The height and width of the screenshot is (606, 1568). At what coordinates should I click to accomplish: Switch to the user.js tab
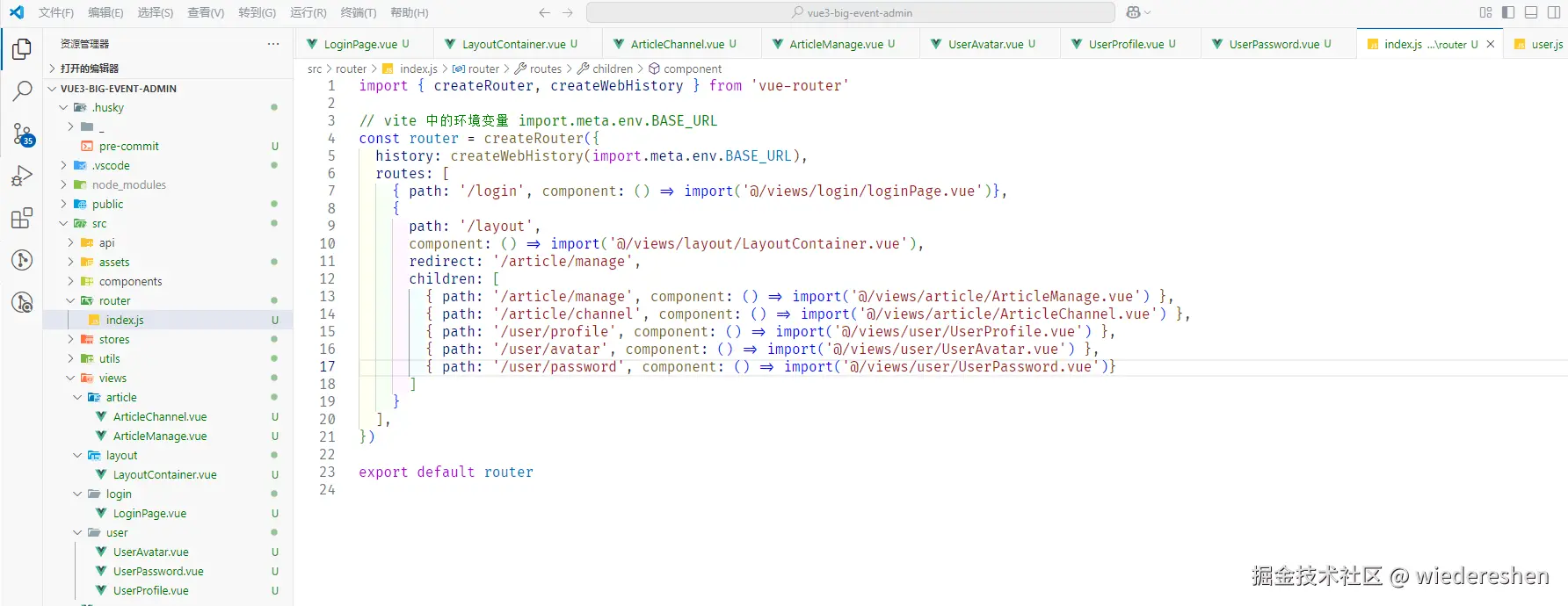tap(1538, 44)
